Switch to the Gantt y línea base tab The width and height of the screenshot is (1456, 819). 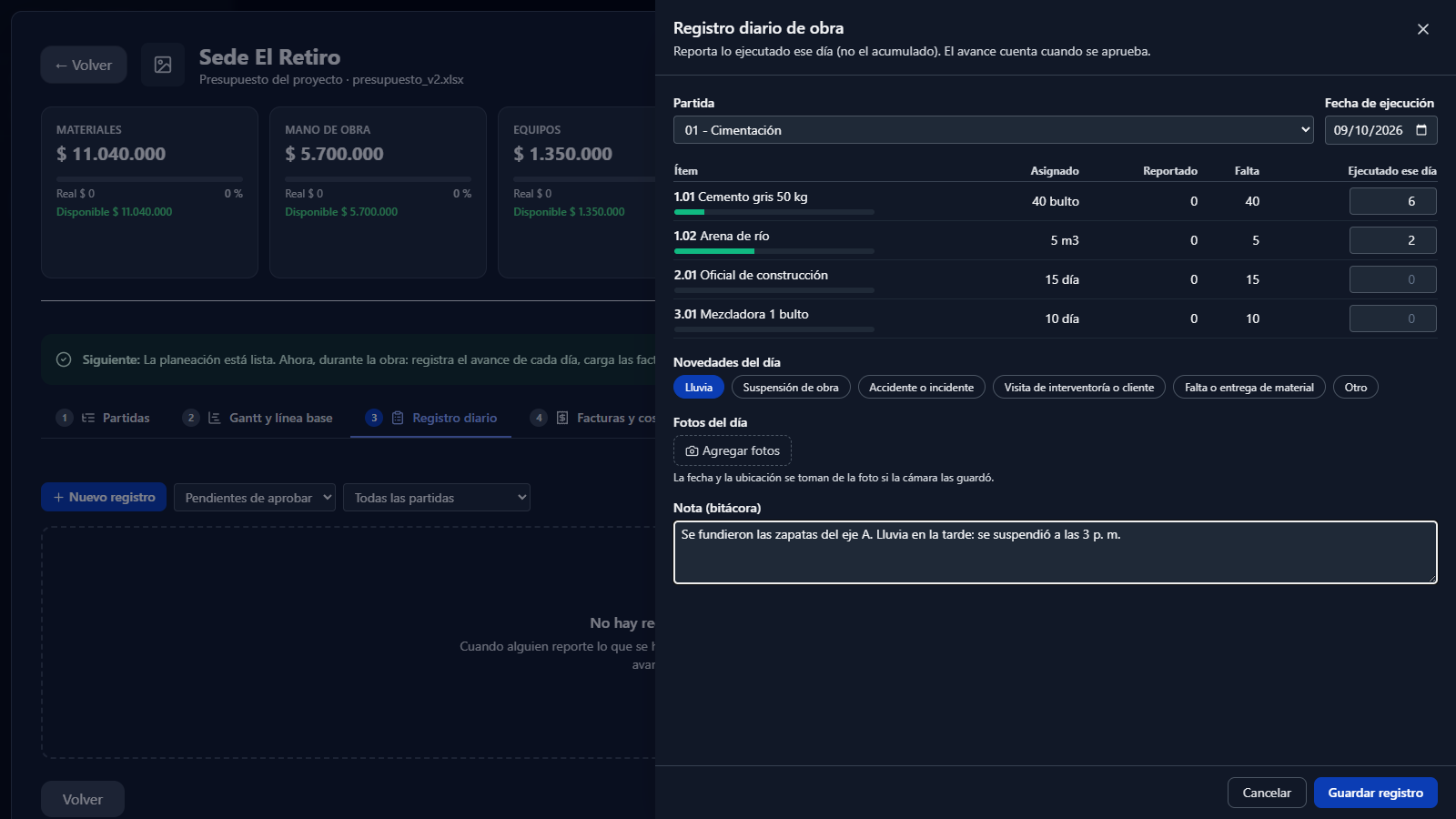[258, 418]
